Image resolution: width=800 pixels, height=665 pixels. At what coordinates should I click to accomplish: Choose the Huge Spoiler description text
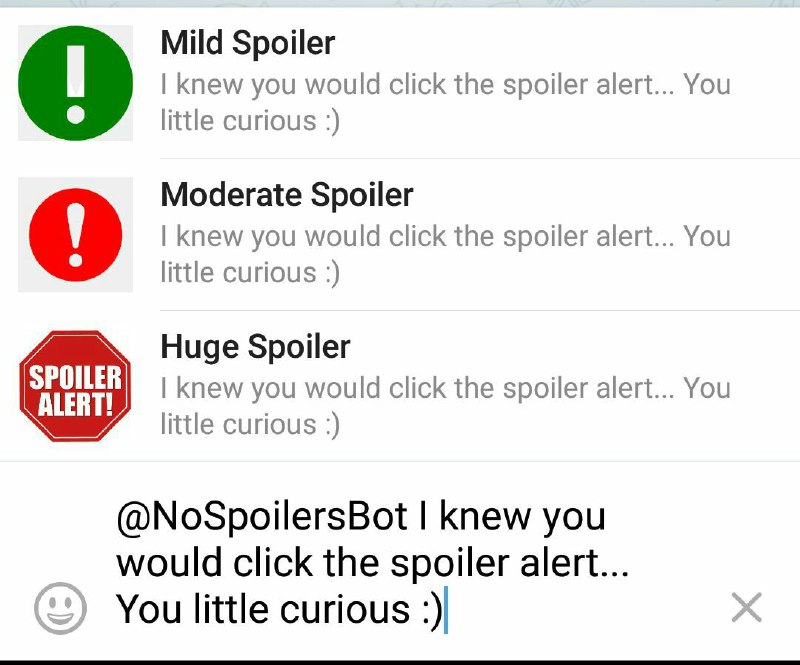445,406
